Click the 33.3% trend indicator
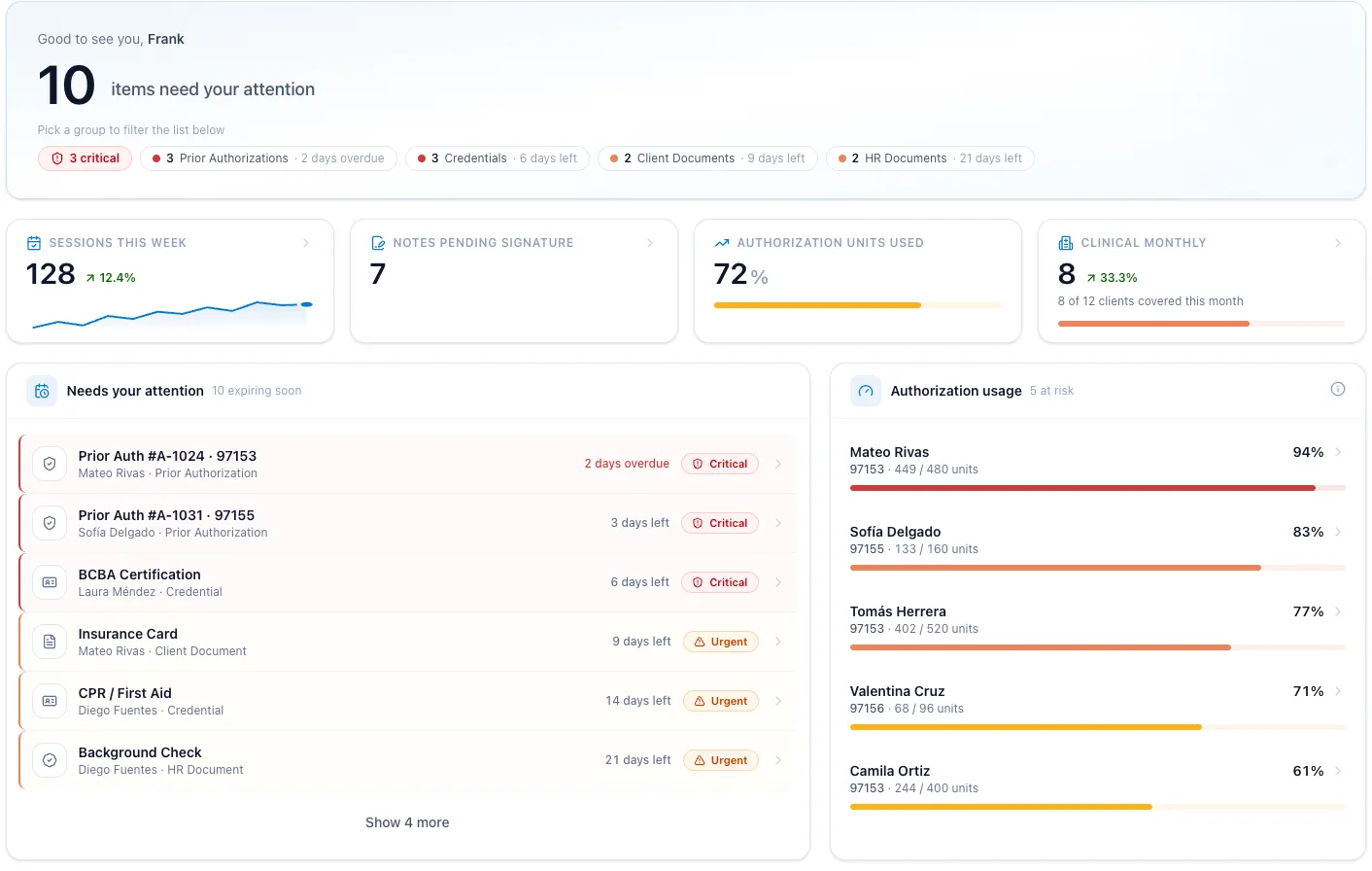Image resolution: width=1372 pixels, height=871 pixels. pyautogui.click(x=1112, y=278)
